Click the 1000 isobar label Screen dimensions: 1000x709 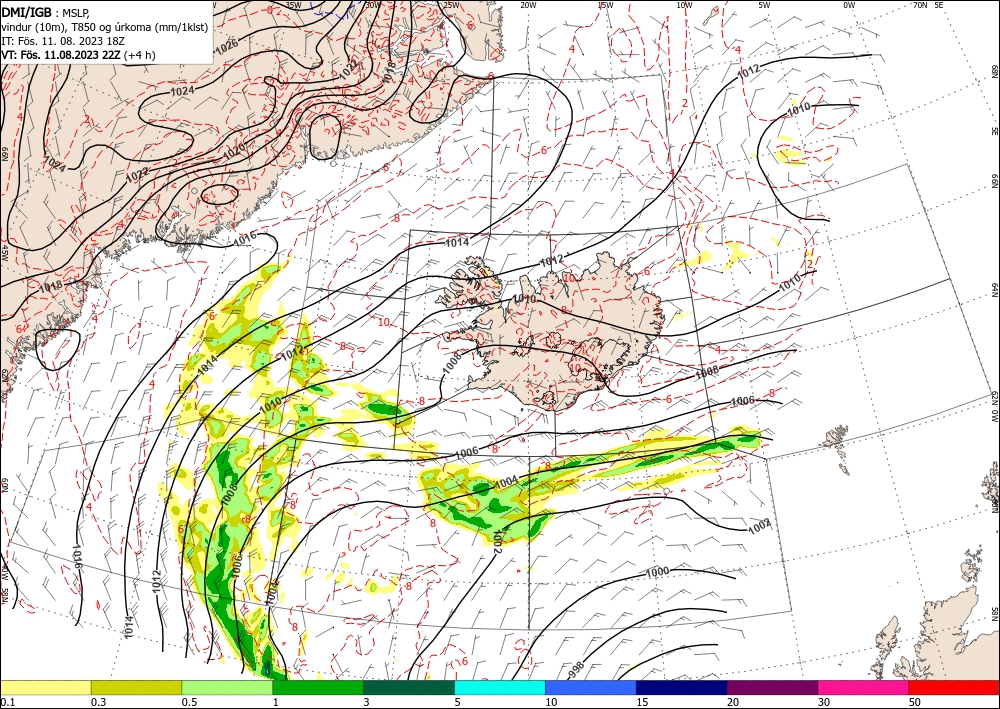pos(658,571)
